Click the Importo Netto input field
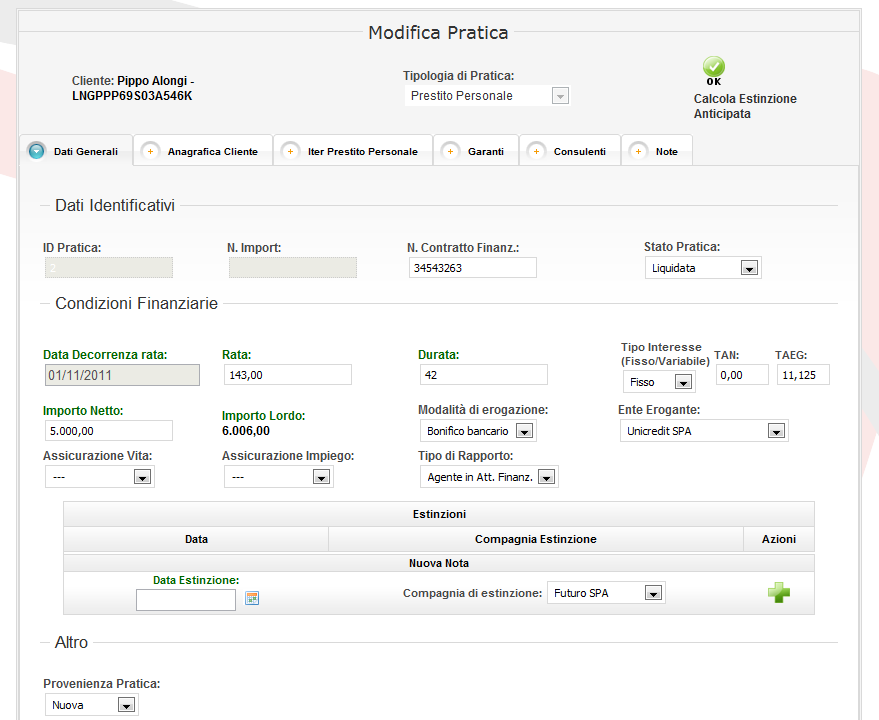 tap(109, 431)
